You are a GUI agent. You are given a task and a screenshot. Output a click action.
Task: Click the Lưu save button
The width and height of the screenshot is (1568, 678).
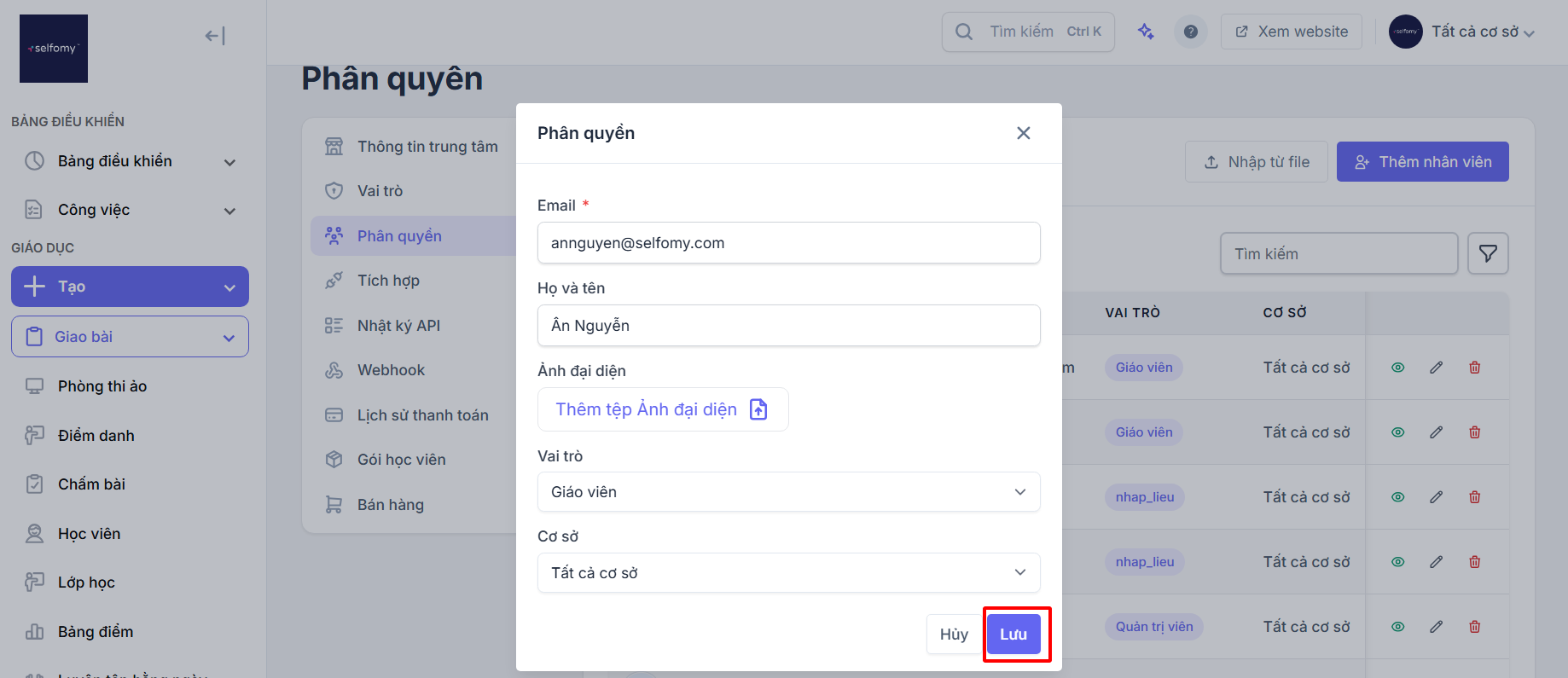[1013, 635]
